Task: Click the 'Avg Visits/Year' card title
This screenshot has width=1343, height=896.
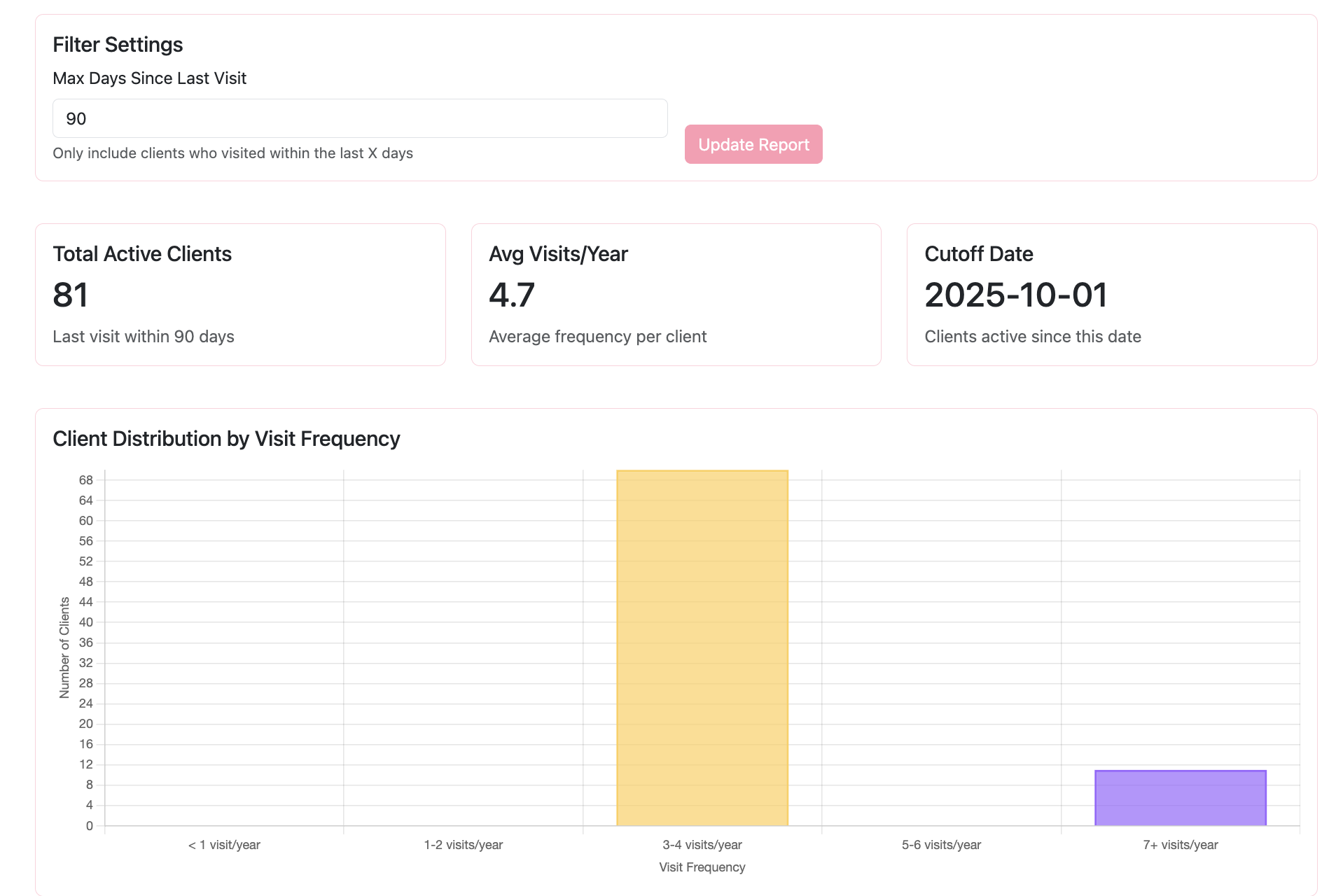Action: coord(558,254)
